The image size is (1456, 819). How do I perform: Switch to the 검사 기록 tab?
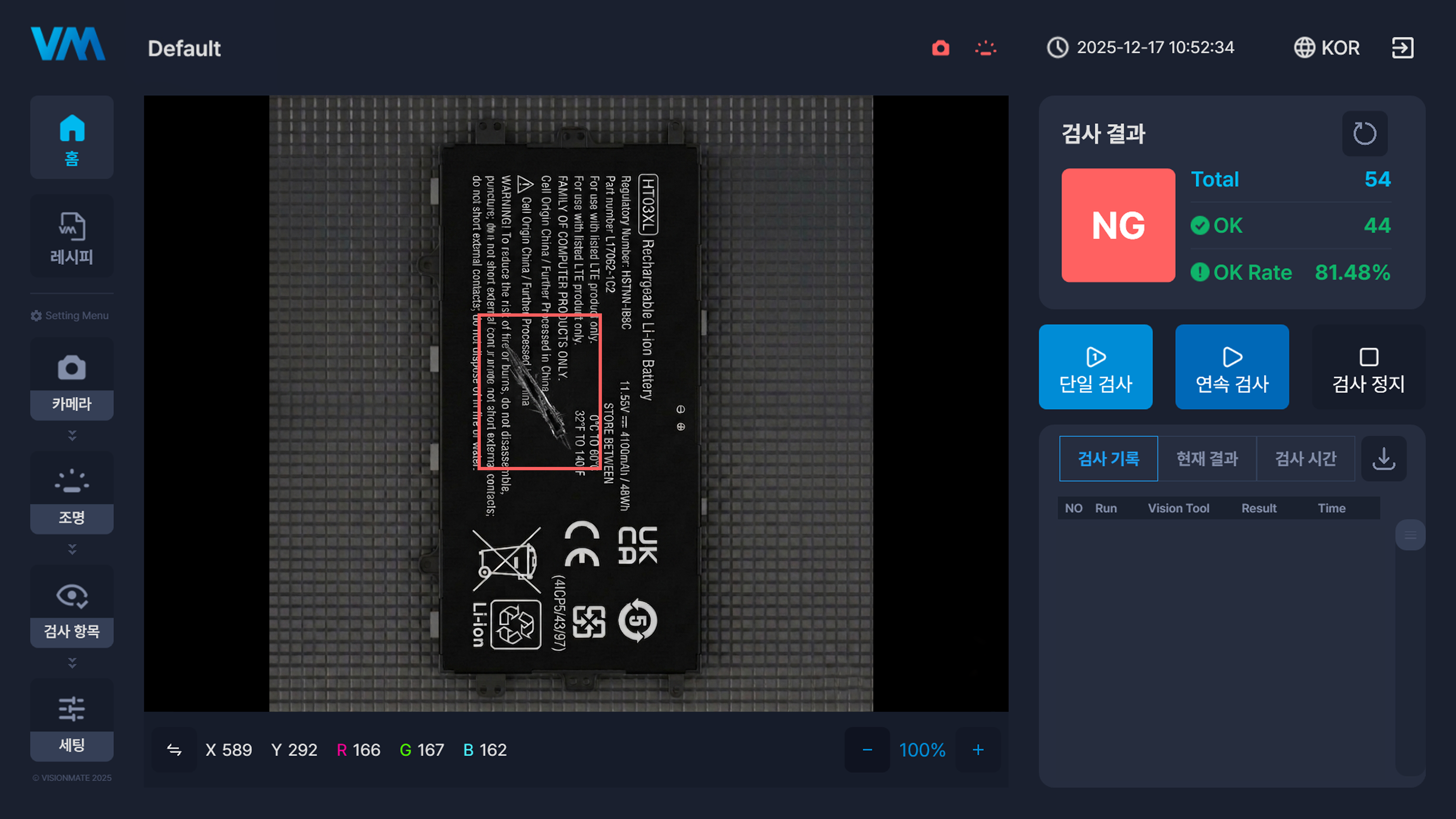(1109, 458)
